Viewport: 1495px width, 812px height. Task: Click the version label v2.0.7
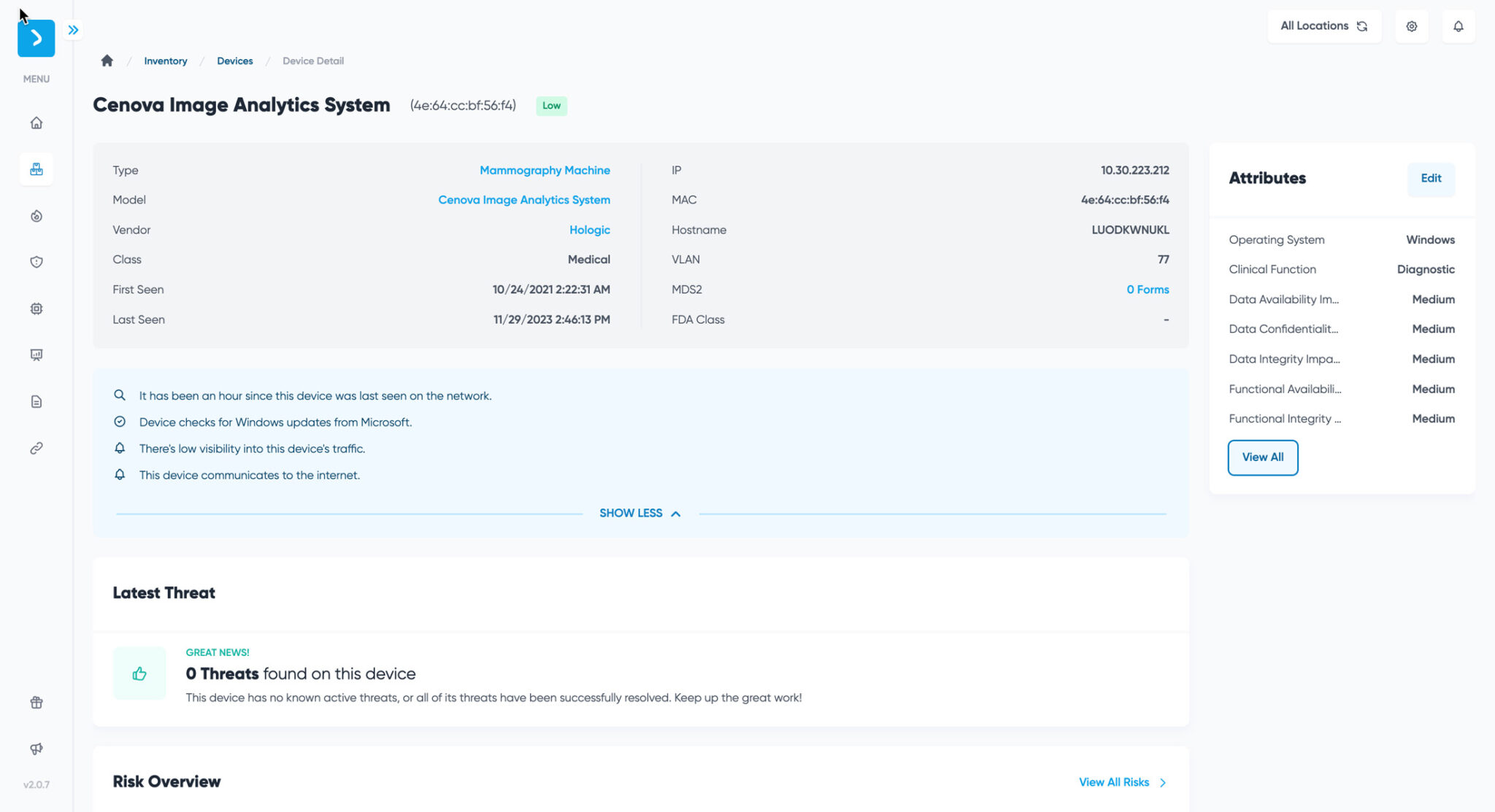(x=36, y=785)
